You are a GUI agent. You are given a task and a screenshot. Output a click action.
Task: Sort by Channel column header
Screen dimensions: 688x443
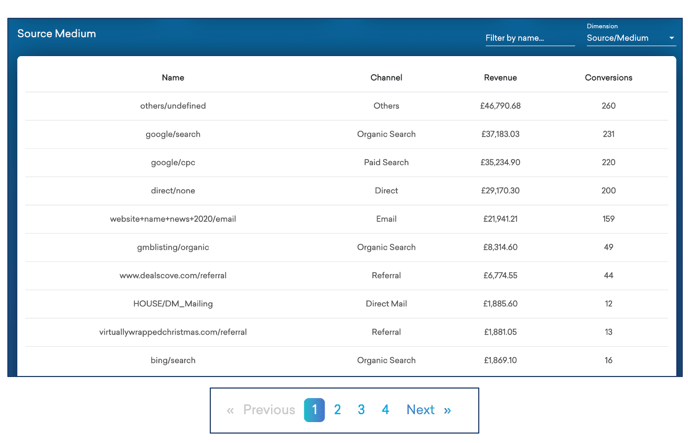(x=386, y=77)
